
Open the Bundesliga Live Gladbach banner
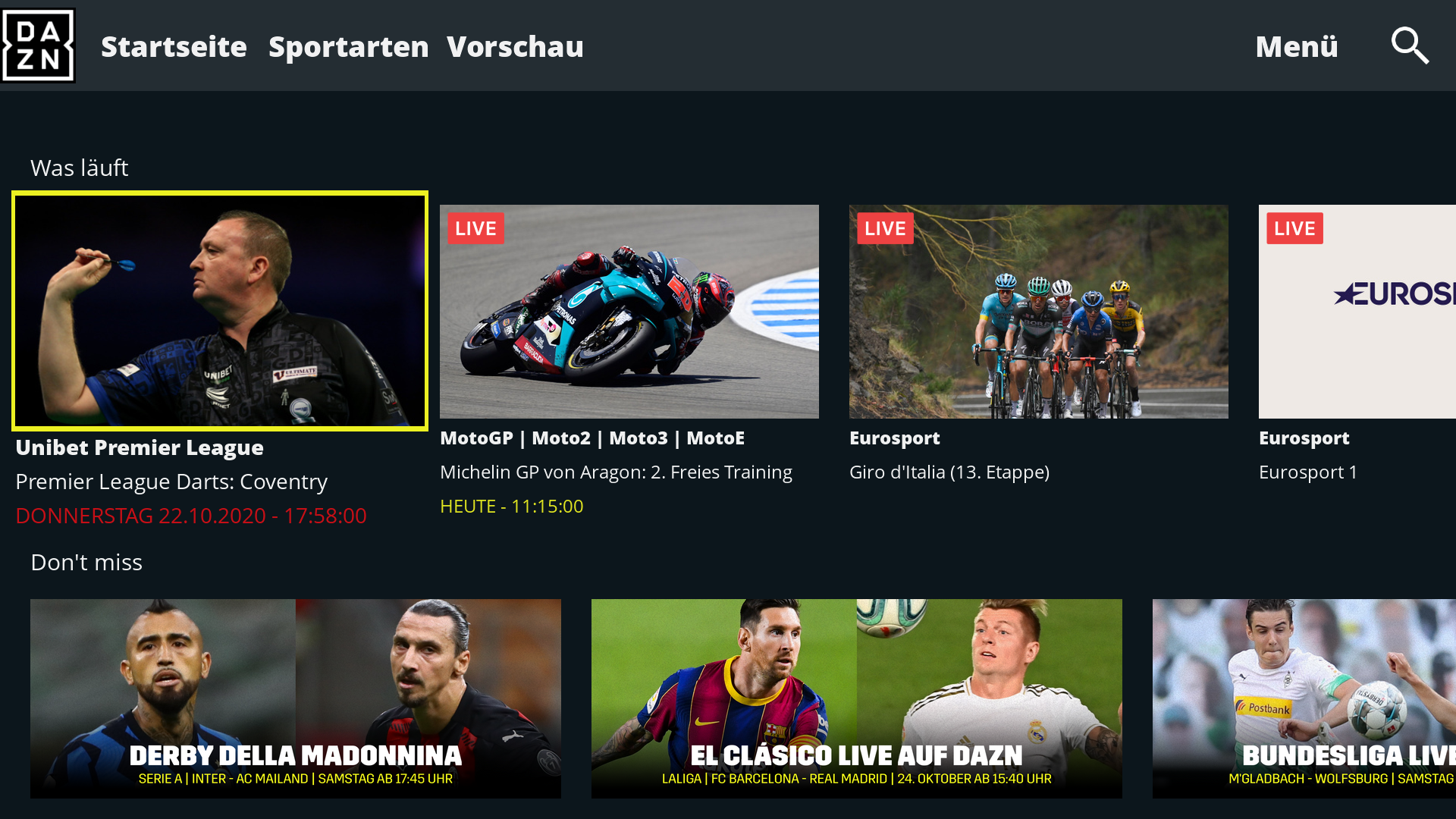tap(1304, 698)
